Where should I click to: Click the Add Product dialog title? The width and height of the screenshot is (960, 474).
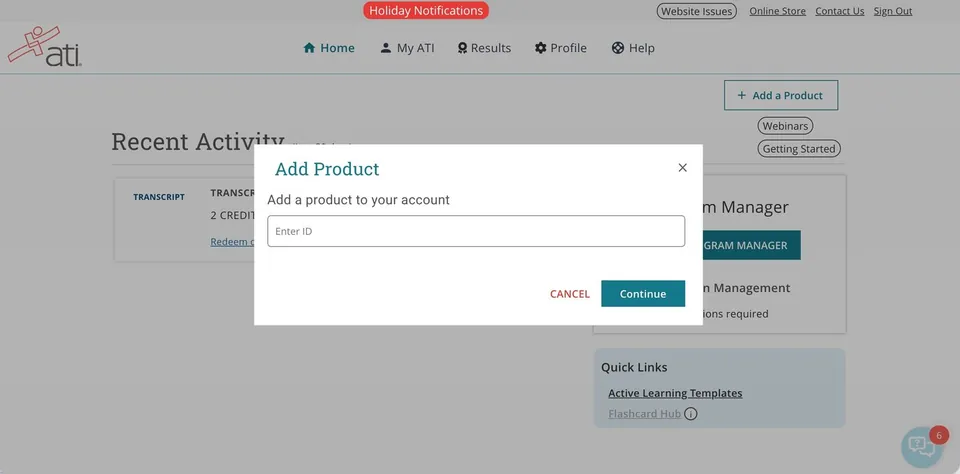tap(327, 169)
